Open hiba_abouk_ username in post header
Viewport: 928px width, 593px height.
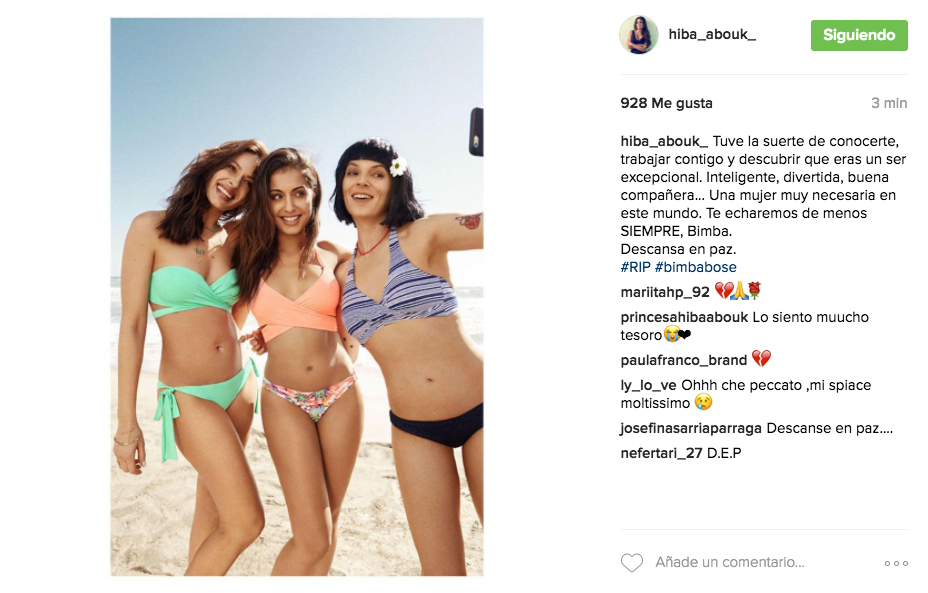click(x=712, y=34)
